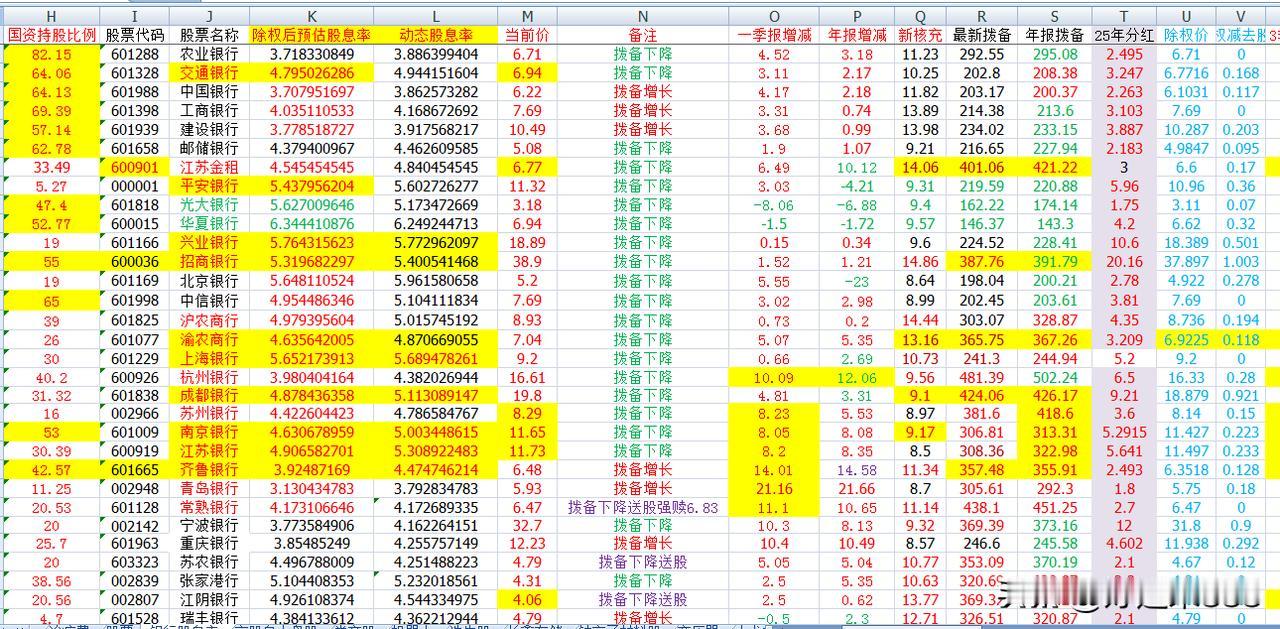1280x629 pixels.
Task: Select the 平安银行 name cell
Action: pyautogui.click(x=208, y=186)
